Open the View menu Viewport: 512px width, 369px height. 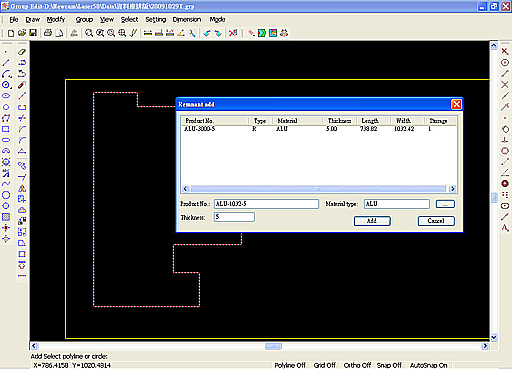pyautogui.click(x=107, y=20)
